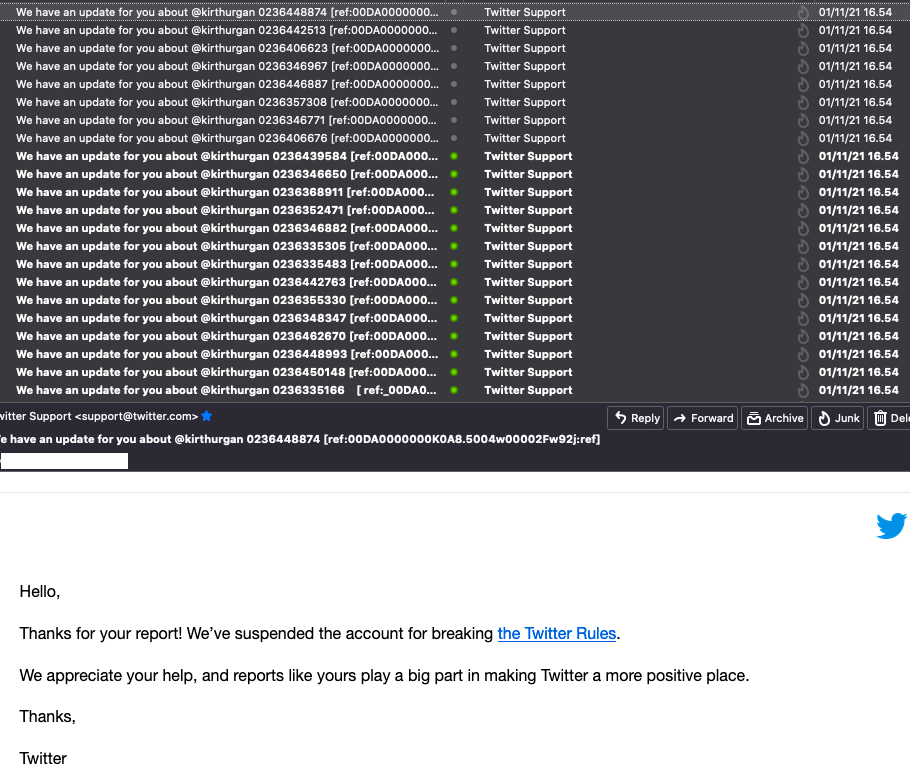Click the 01/11/21 16.54 date in 0236448874 row
The image size is (910, 774).
855,12
